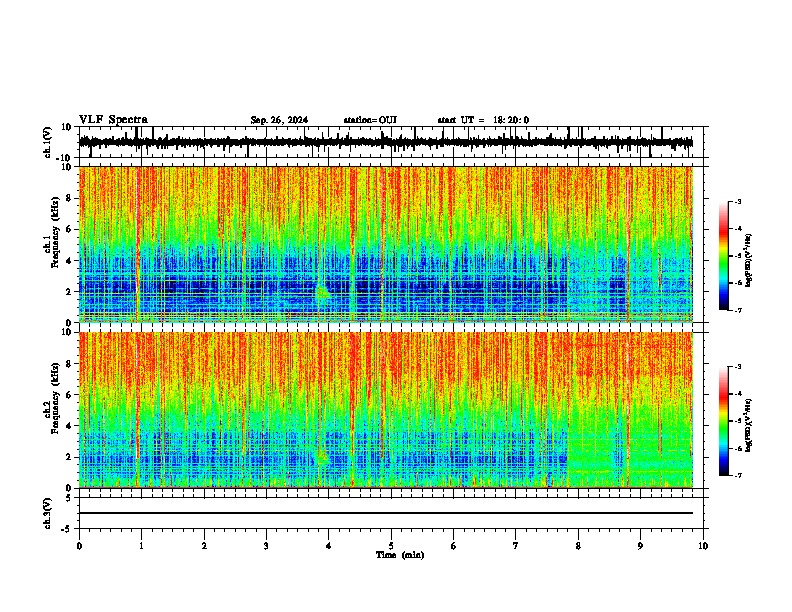Viewport: 792px width, 612px height.
Task: Click the '6' kHz tick label of ch.1 spectrogram
Action: pos(70,230)
